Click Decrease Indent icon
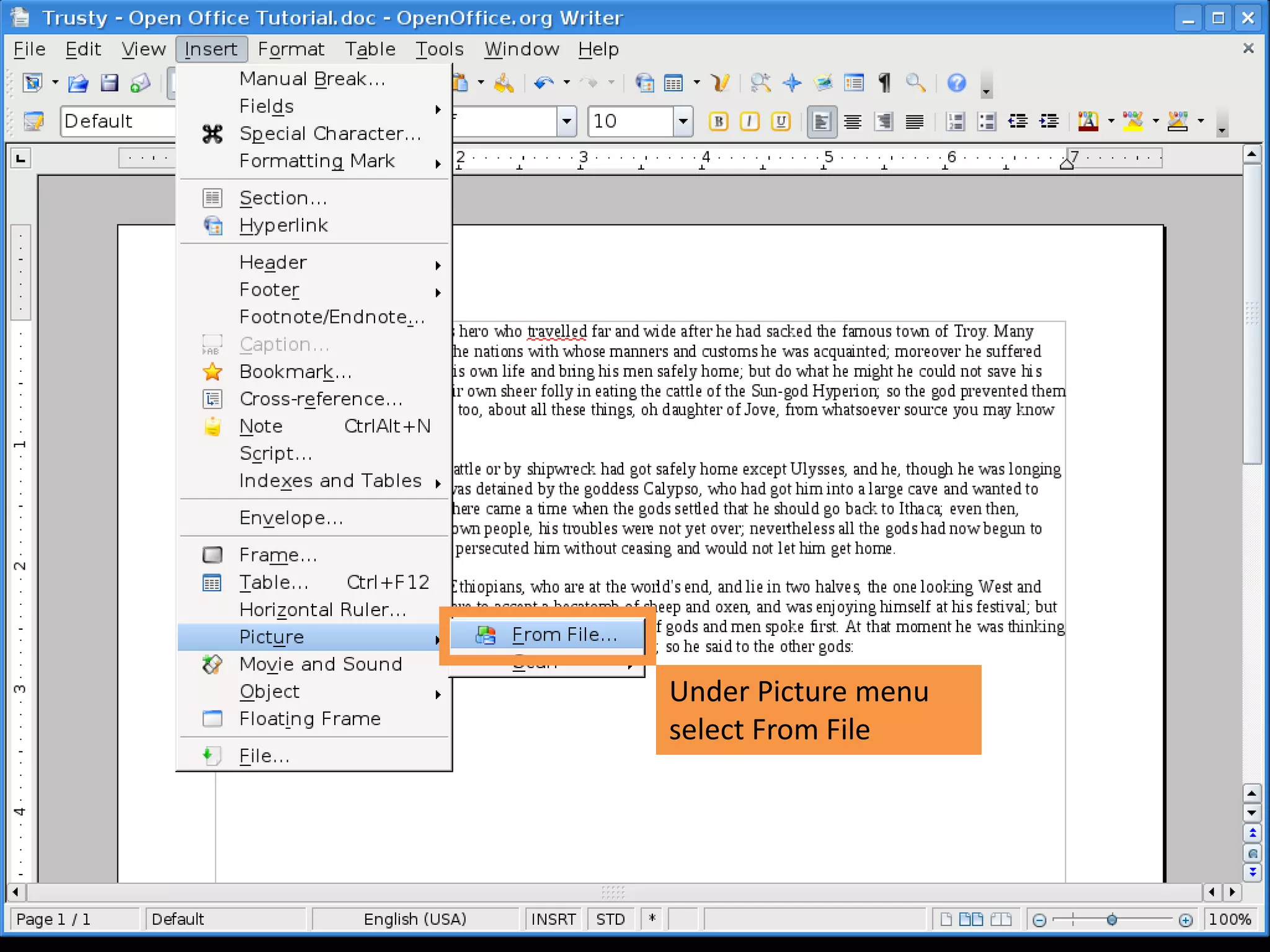The height and width of the screenshot is (952, 1270). click(x=1018, y=121)
